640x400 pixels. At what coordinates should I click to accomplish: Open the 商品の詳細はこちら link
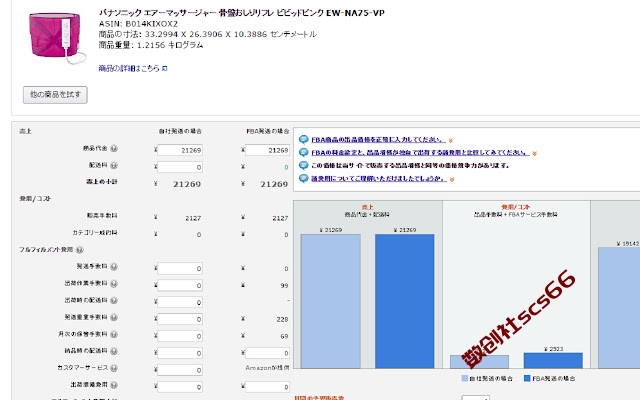pyautogui.click(x=129, y=69)
